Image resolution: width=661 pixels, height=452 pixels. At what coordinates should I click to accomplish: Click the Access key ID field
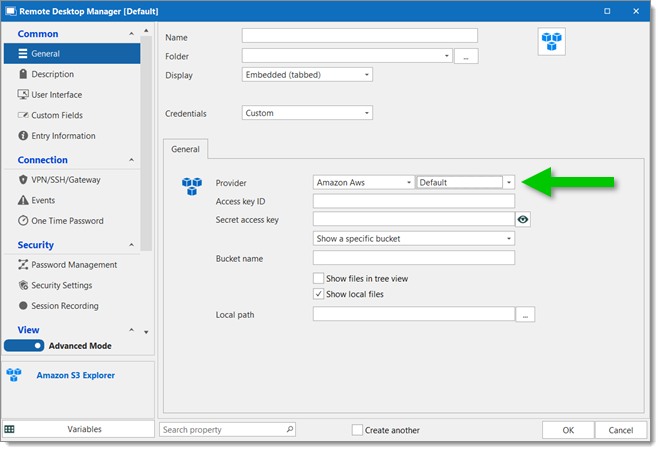[x=414, y=201]
